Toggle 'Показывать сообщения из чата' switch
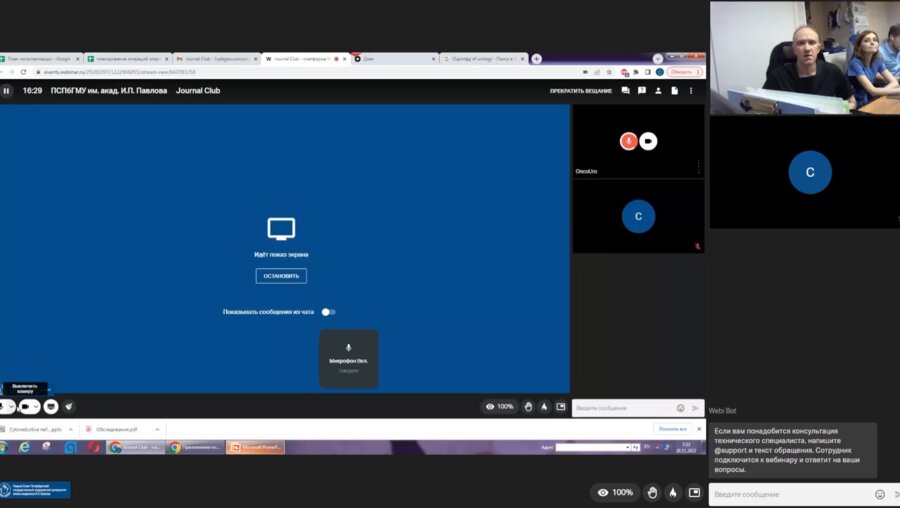The image size is (900, 508). (x=327, y=312)
